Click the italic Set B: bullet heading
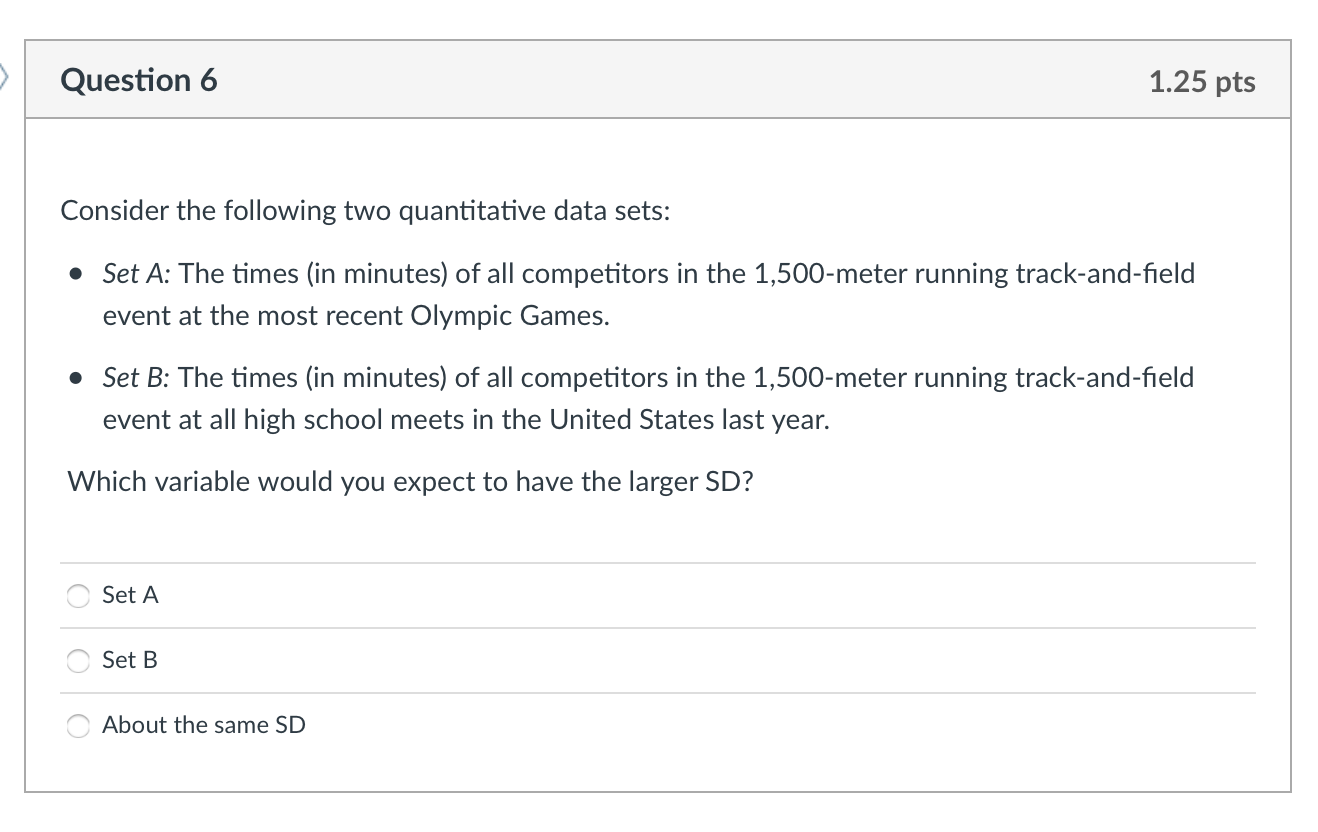The height and width of the screenshot is (832, 1318). 137,378
